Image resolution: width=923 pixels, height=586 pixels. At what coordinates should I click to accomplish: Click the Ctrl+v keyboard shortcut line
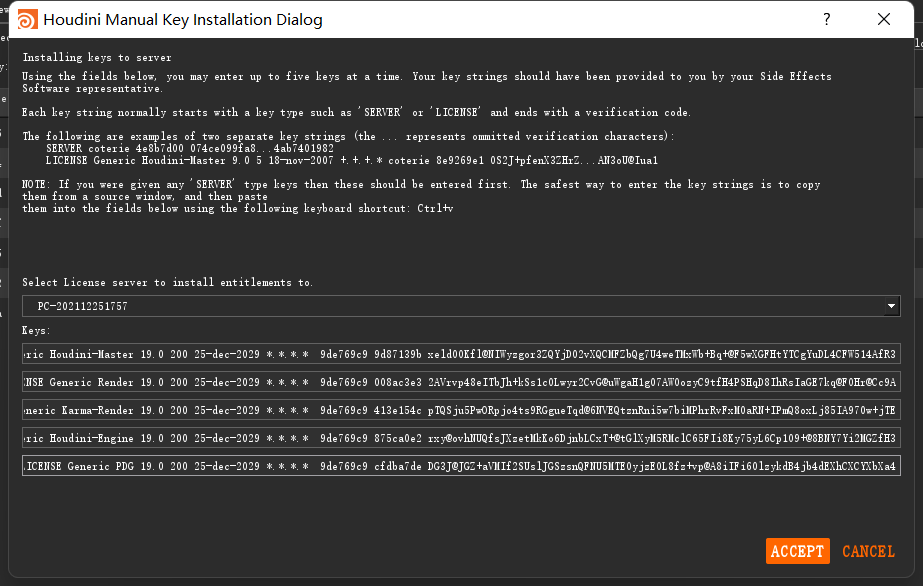237,208
